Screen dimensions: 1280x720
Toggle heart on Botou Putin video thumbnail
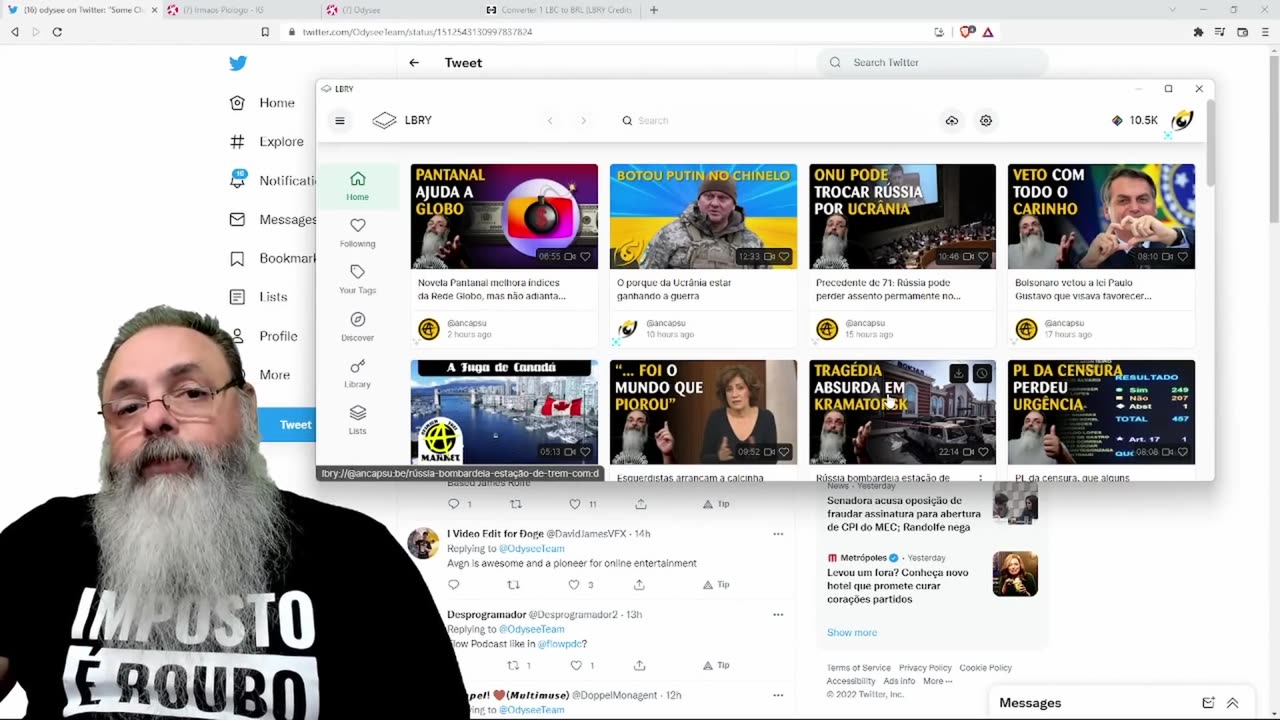point(784,257)
